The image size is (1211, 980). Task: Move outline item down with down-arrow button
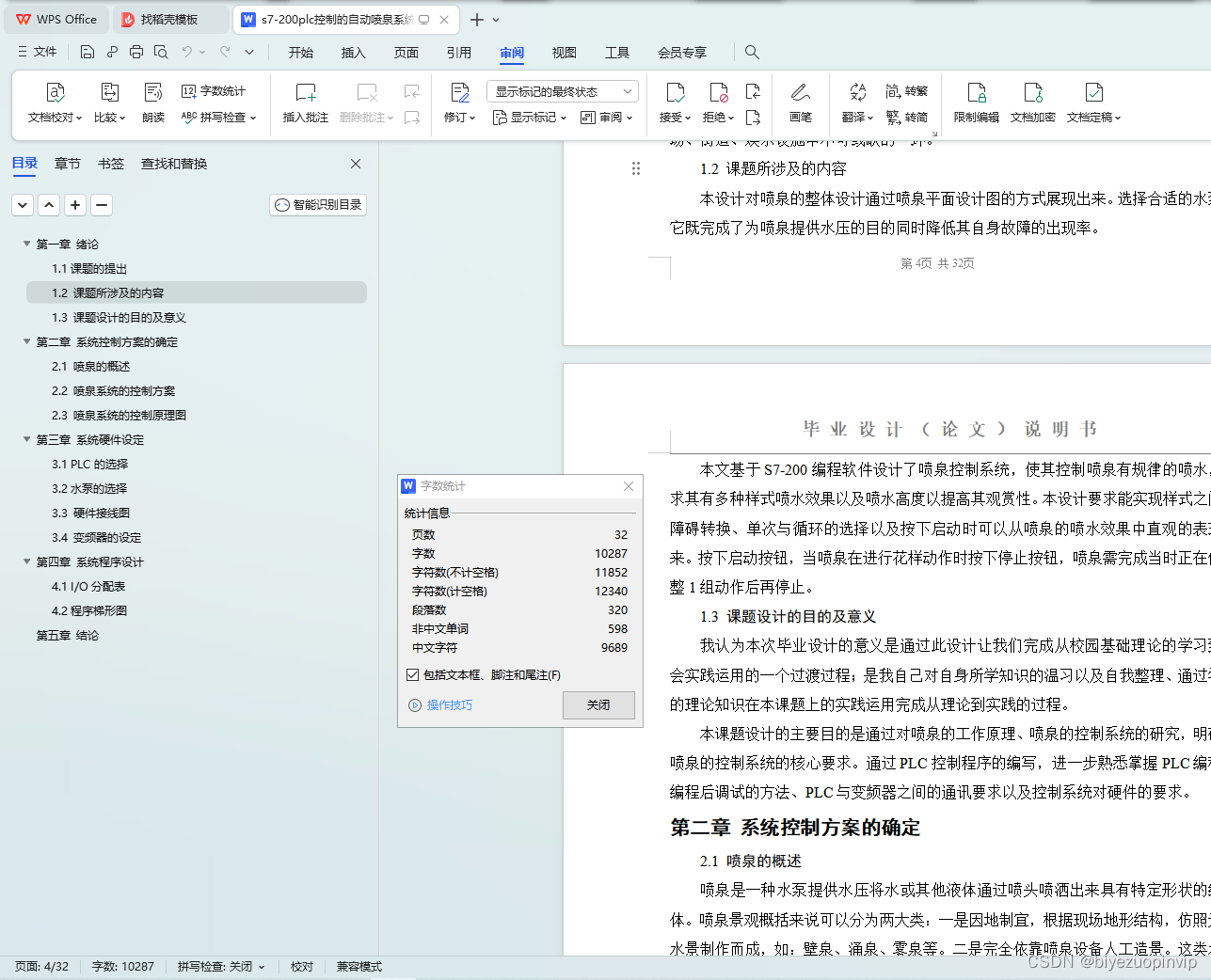[x=23, y=204]
